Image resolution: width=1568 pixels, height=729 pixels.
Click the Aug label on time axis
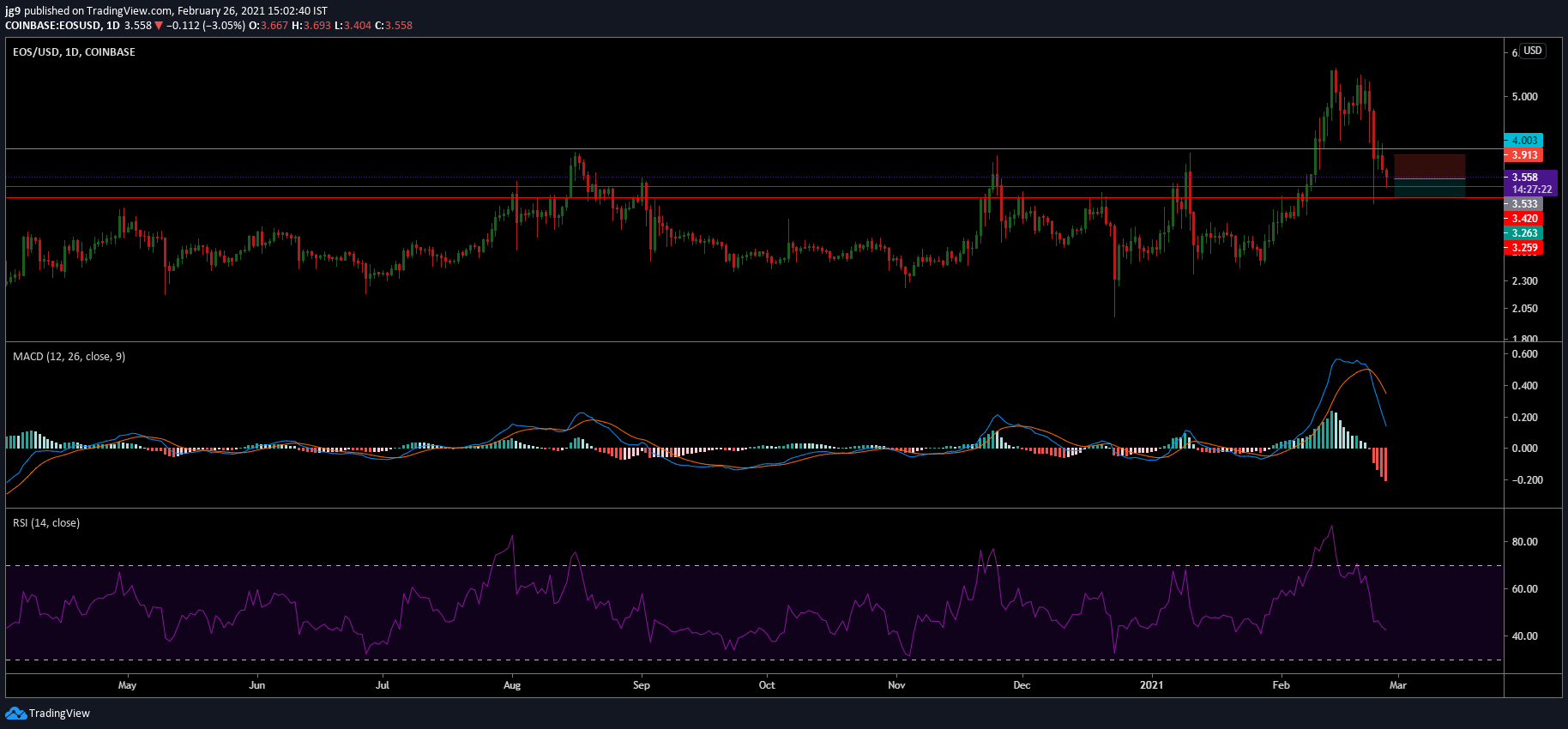[512, 684]
